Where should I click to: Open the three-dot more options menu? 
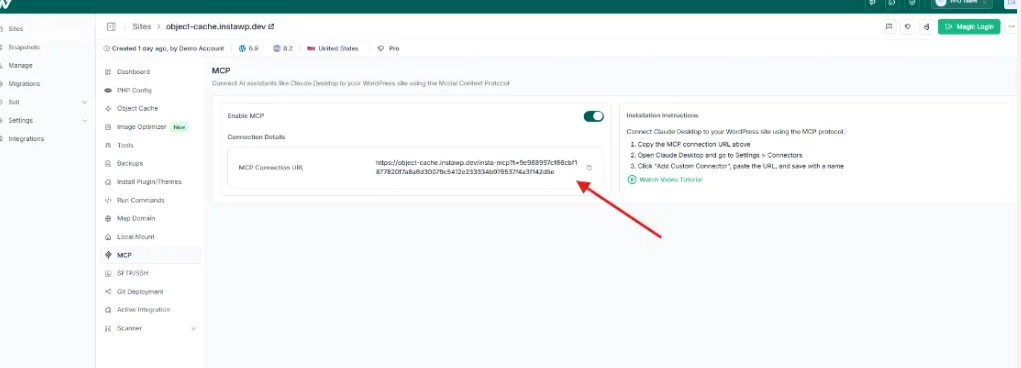[1010, 27]
